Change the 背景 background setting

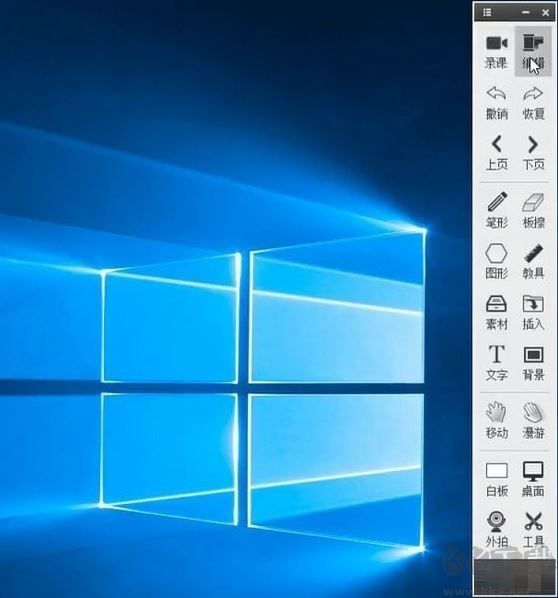tap(533, 363)
